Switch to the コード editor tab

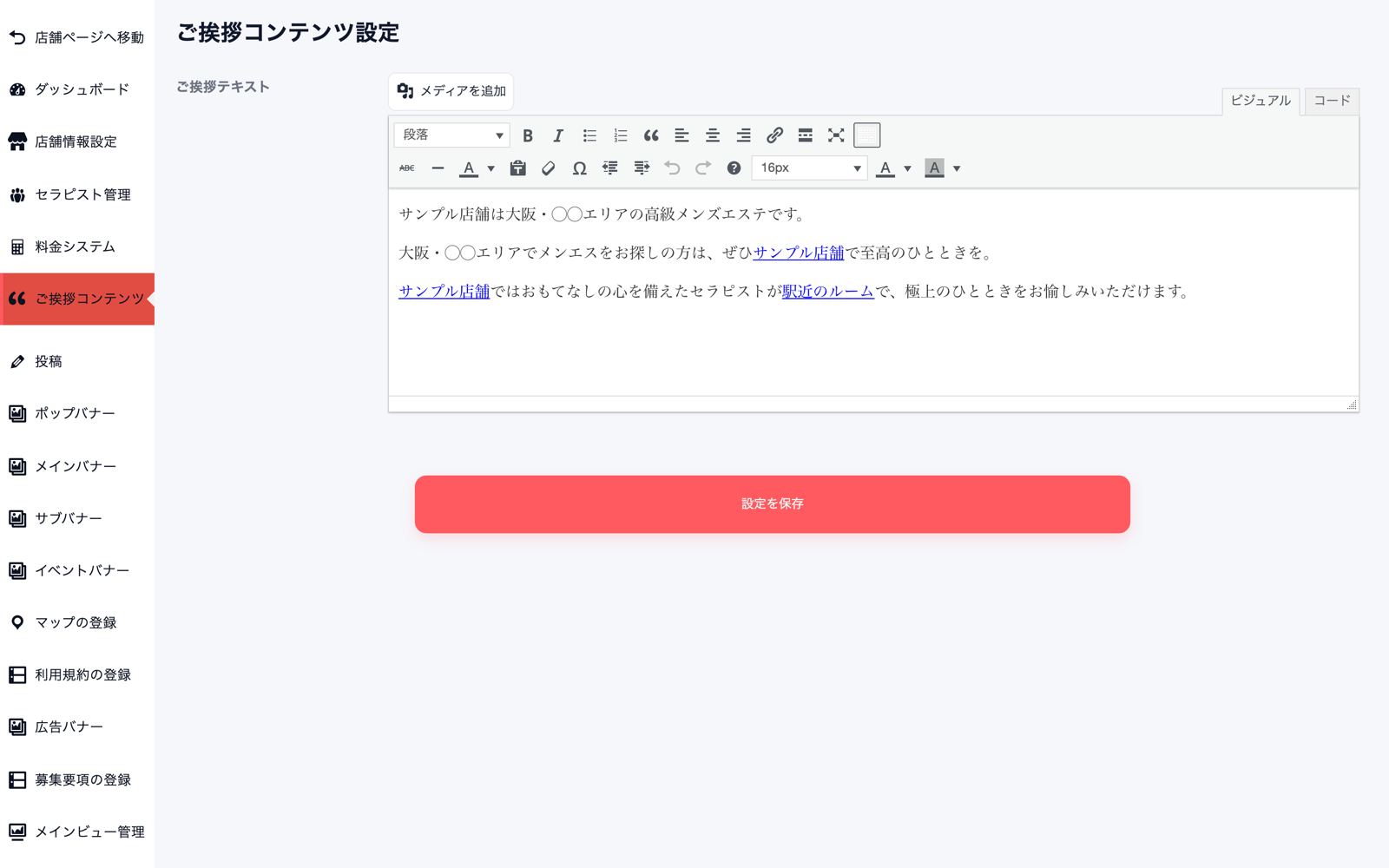1332,101
